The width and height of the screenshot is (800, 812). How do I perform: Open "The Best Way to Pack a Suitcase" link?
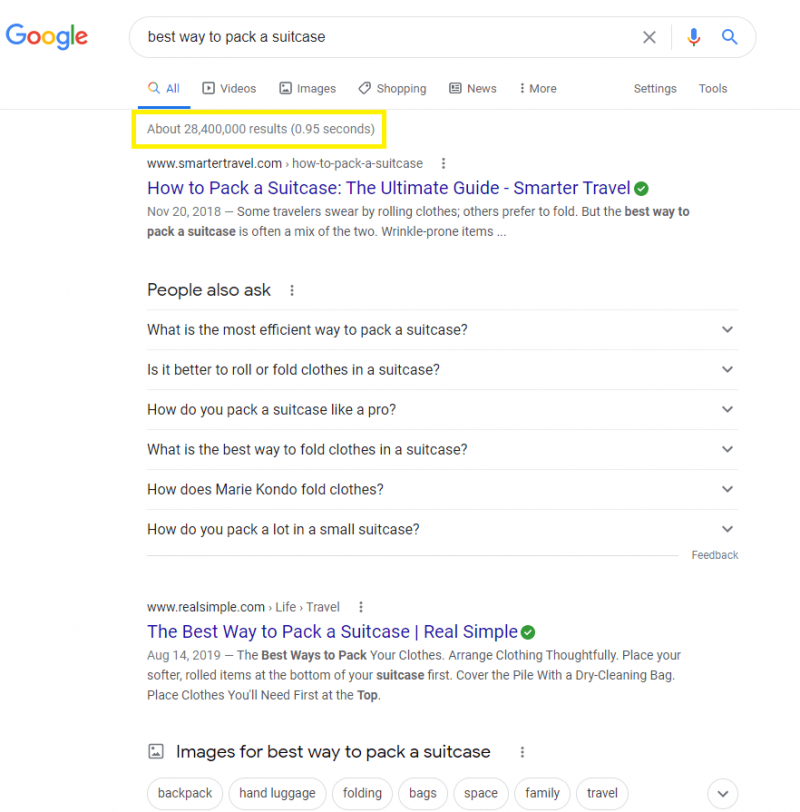(x=332, y=632)
